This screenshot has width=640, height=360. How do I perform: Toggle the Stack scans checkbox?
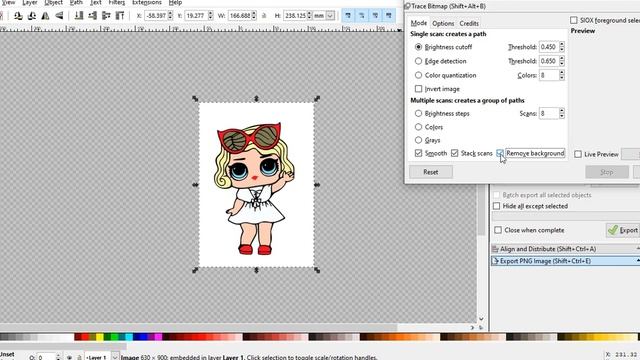[x=455, y=153]
